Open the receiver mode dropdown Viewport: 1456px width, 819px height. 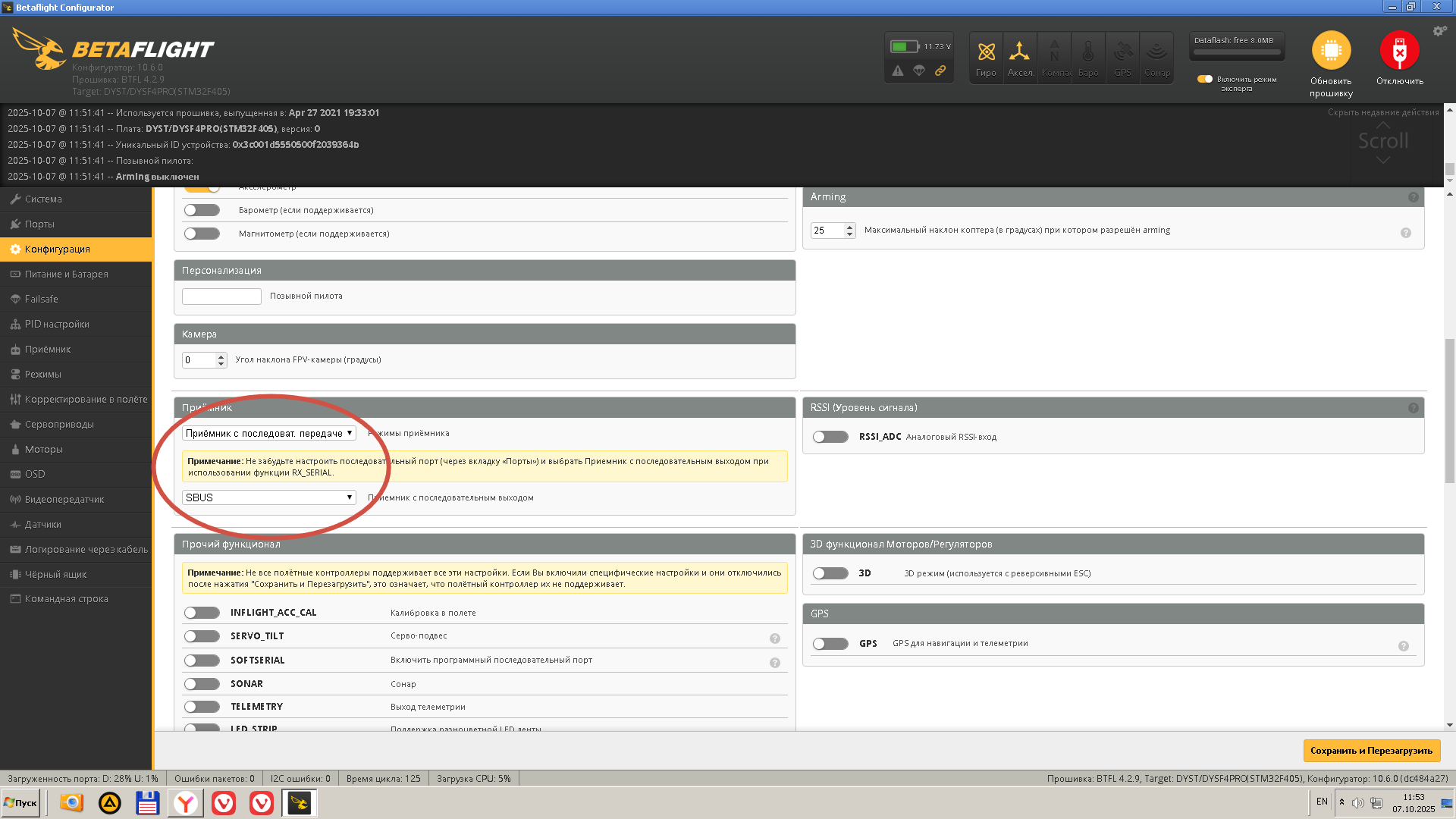(268, 433)
